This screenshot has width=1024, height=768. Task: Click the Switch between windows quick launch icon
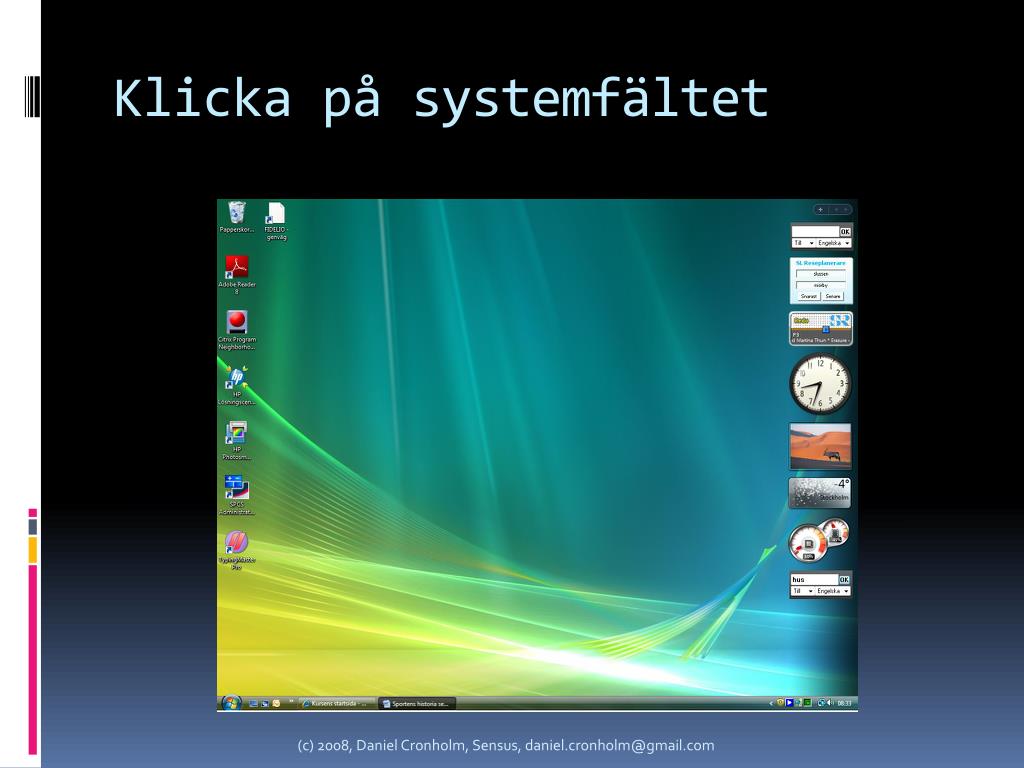pos(265,703)
